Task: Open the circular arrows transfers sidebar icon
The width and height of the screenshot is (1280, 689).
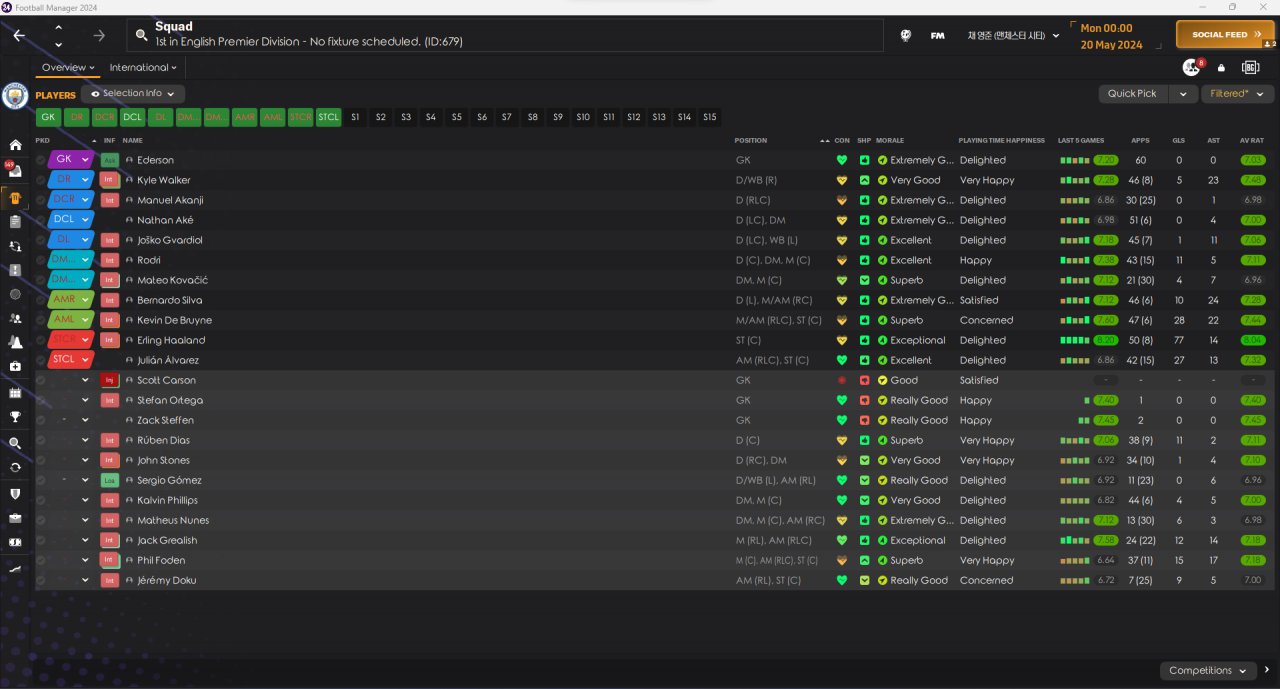Action: click(15, 467)
